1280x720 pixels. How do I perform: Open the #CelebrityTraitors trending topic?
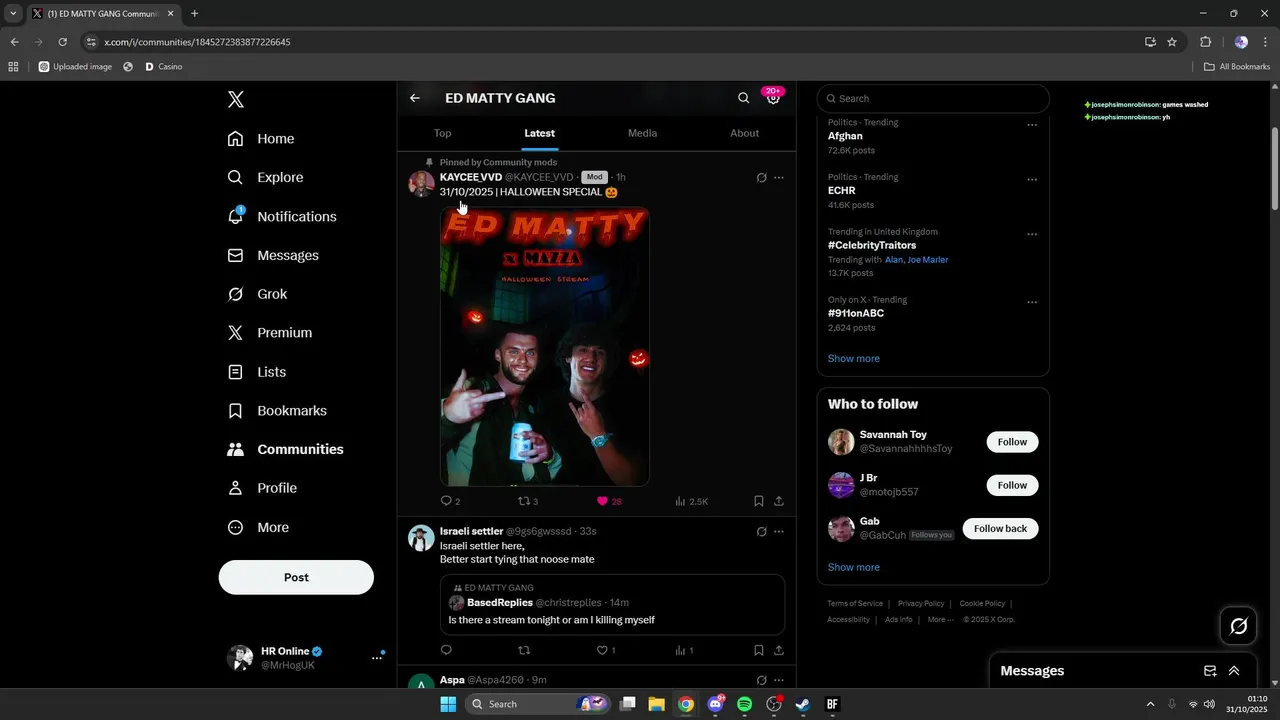(872, 245)
